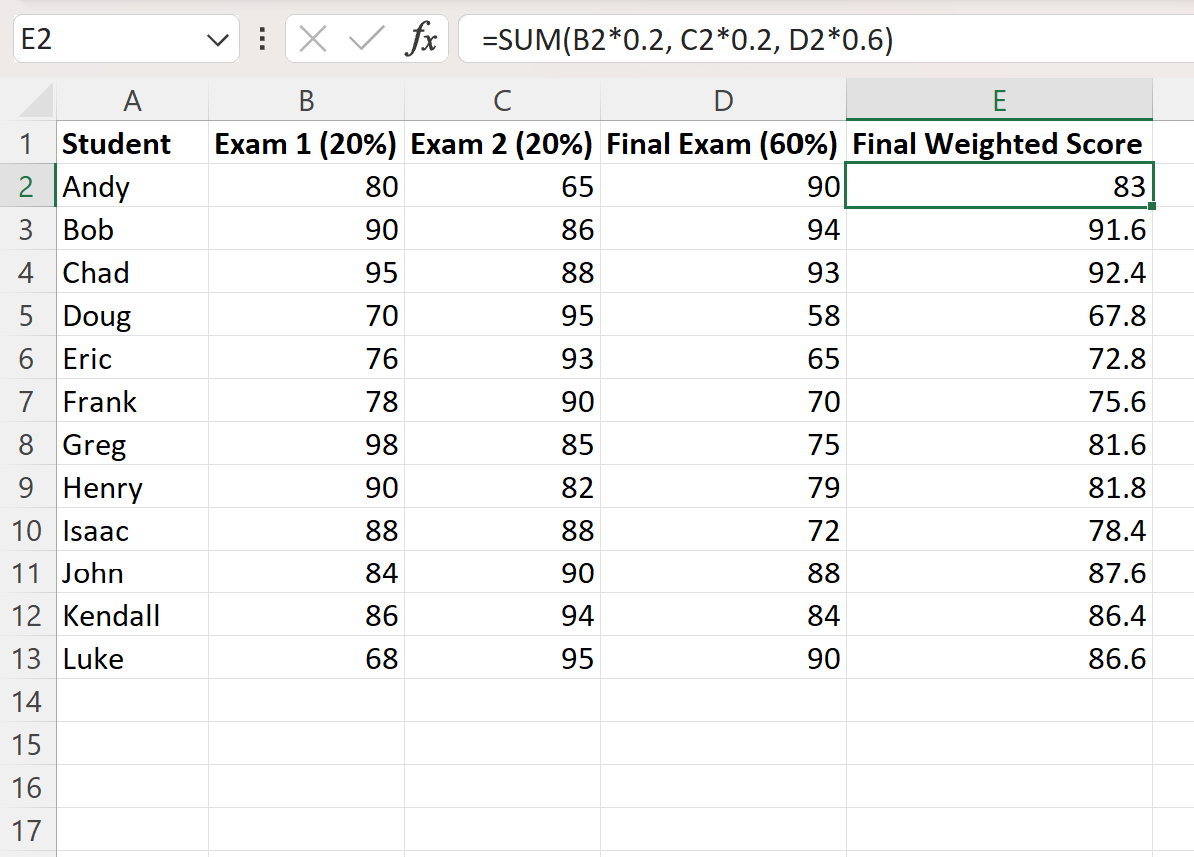Select column E header
The width and height of the screenshot is (1194, 857).
[x=998, y=101]
